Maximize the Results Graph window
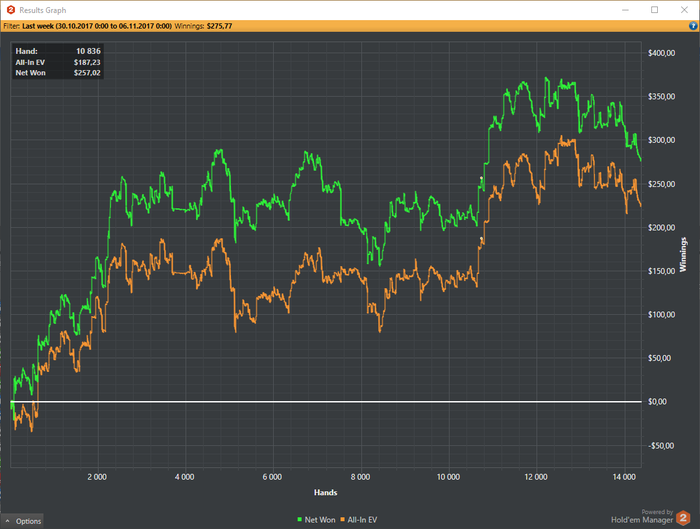700x529 pixels. pos(654,10)
